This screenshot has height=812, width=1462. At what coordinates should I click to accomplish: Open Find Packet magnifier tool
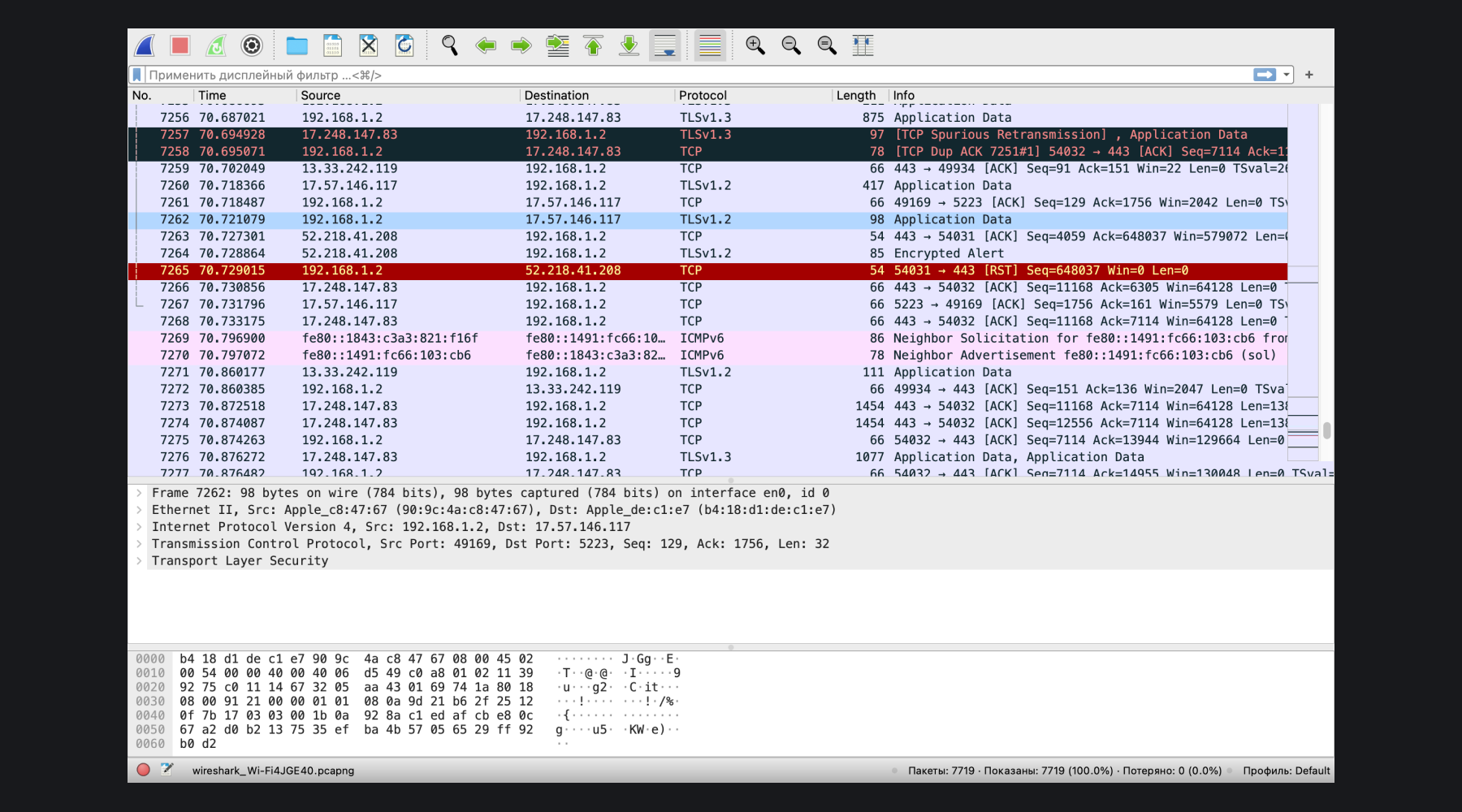450,45
